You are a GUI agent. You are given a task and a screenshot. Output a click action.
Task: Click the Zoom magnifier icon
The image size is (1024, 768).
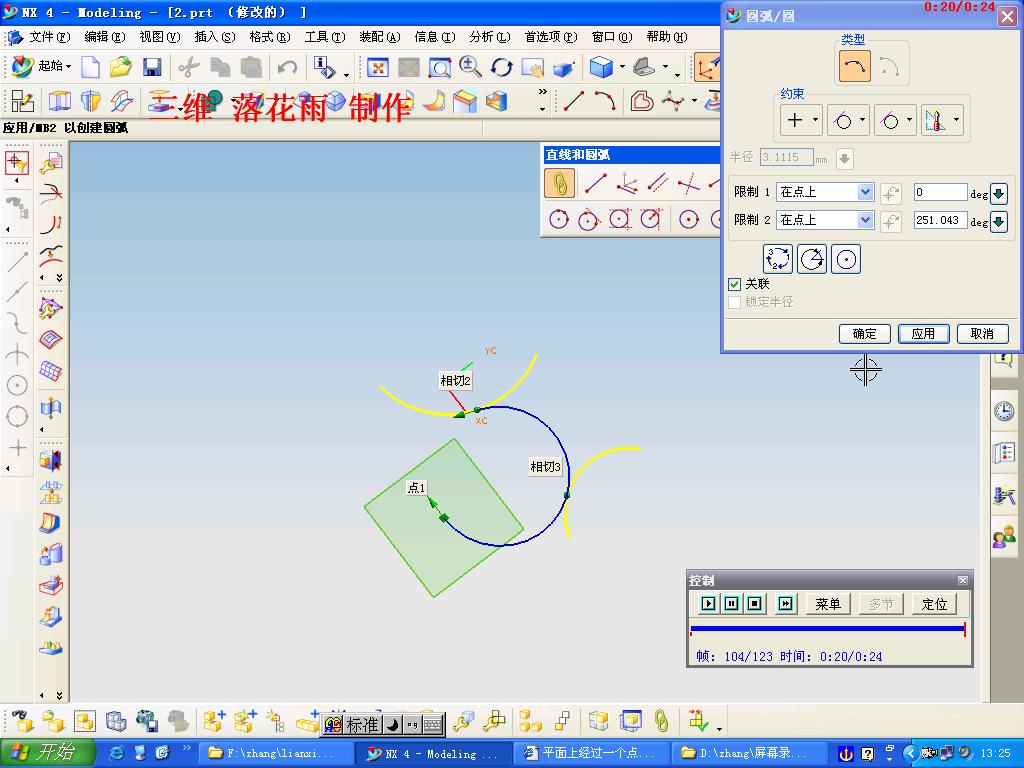tap(470, 67)
